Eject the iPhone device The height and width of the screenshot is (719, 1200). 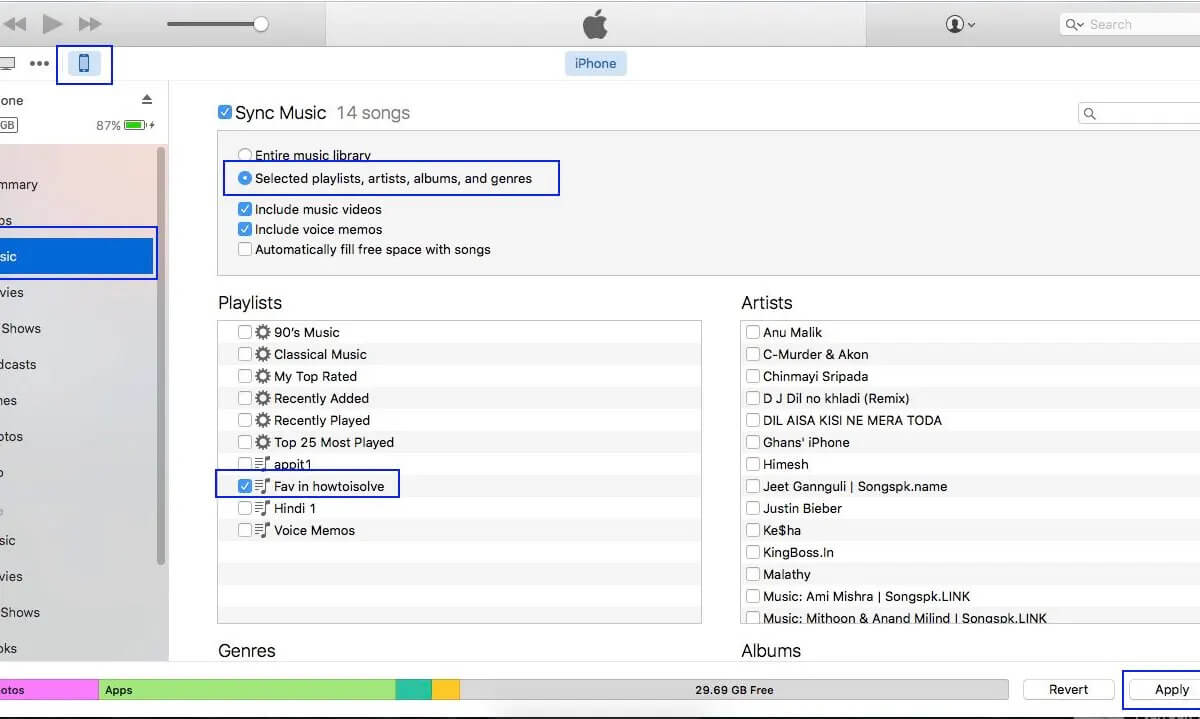(x=147, y=100)
